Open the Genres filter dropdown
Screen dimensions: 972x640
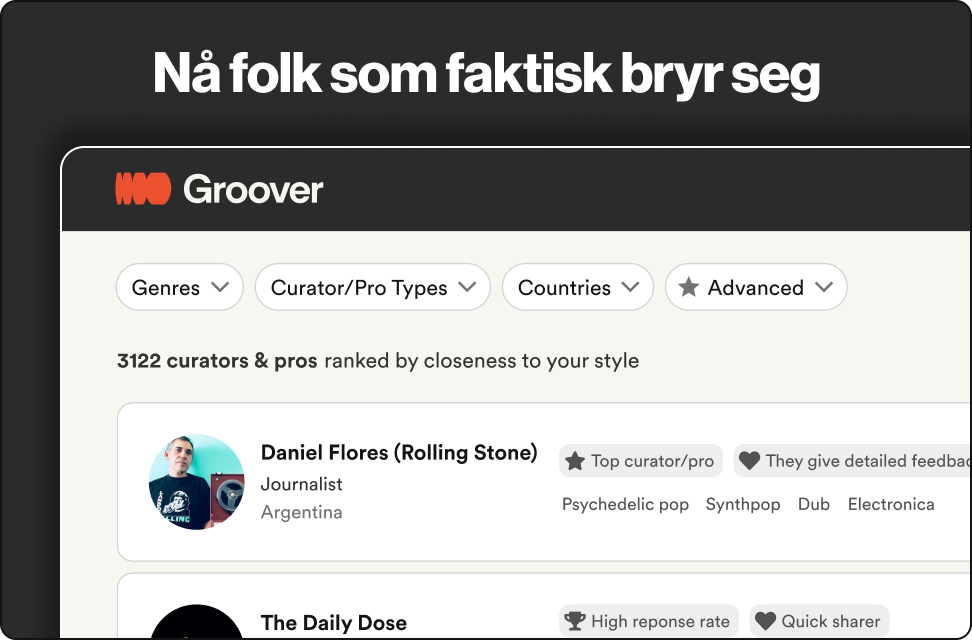click(x=179, y=287)
